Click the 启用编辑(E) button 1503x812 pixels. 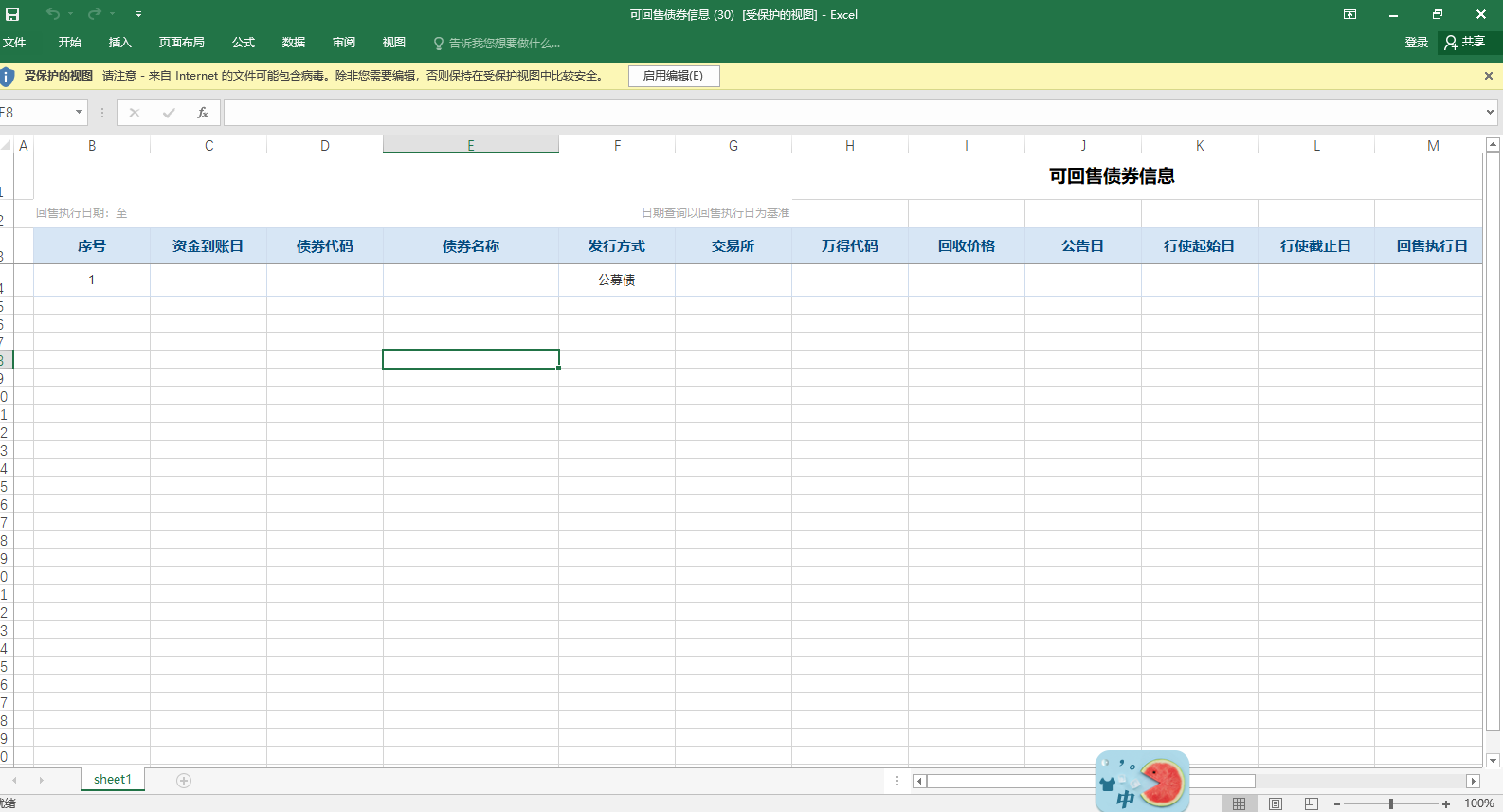(x=674, y=76)
